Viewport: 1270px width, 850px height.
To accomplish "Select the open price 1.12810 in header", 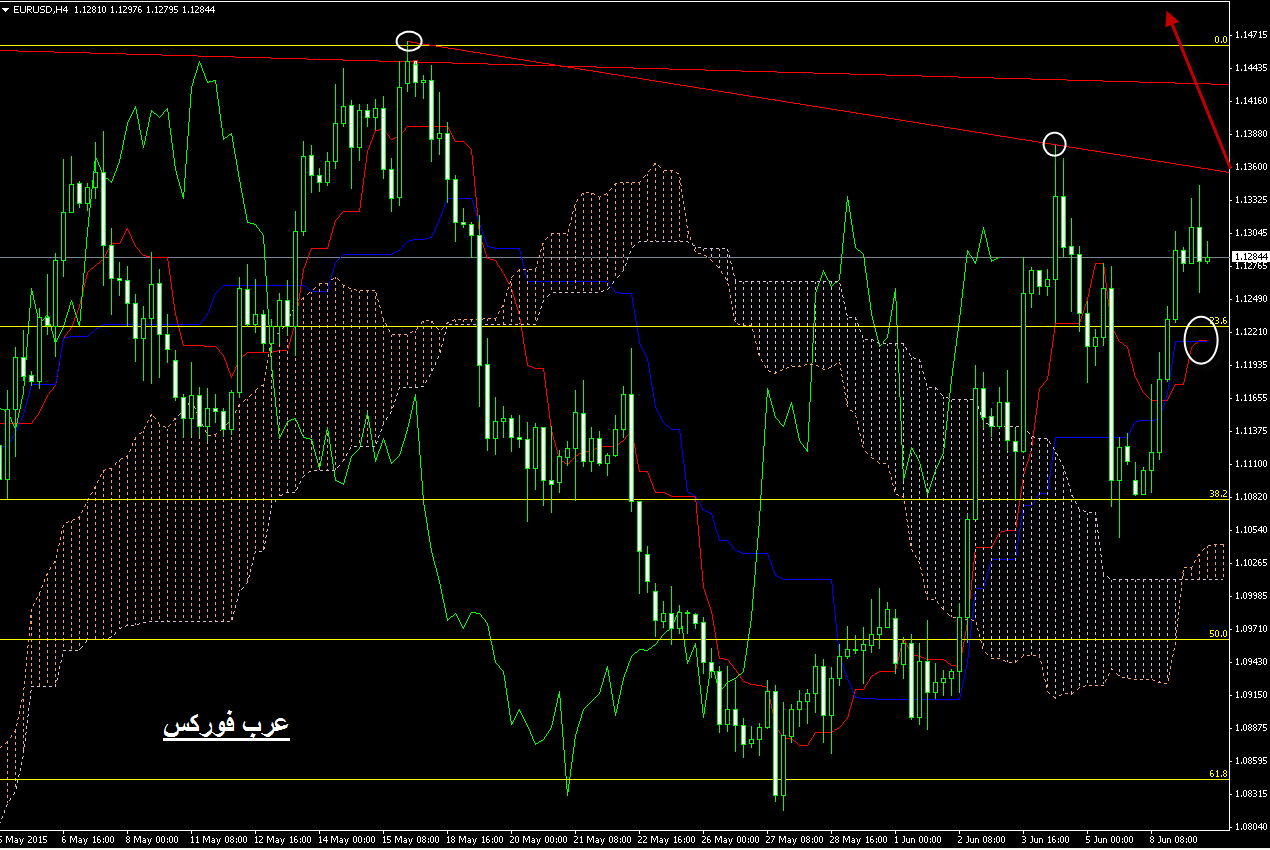I will point(92,8).
